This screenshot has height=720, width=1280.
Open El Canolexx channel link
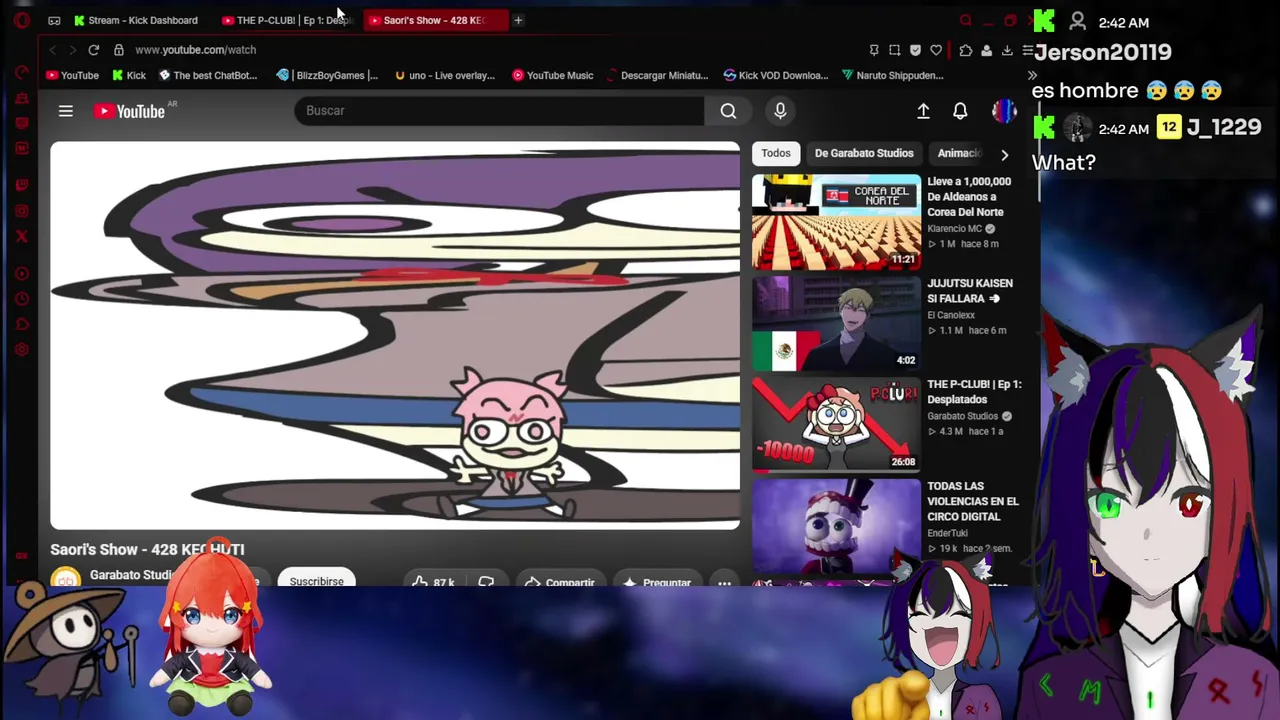click(x=952, y=315)
